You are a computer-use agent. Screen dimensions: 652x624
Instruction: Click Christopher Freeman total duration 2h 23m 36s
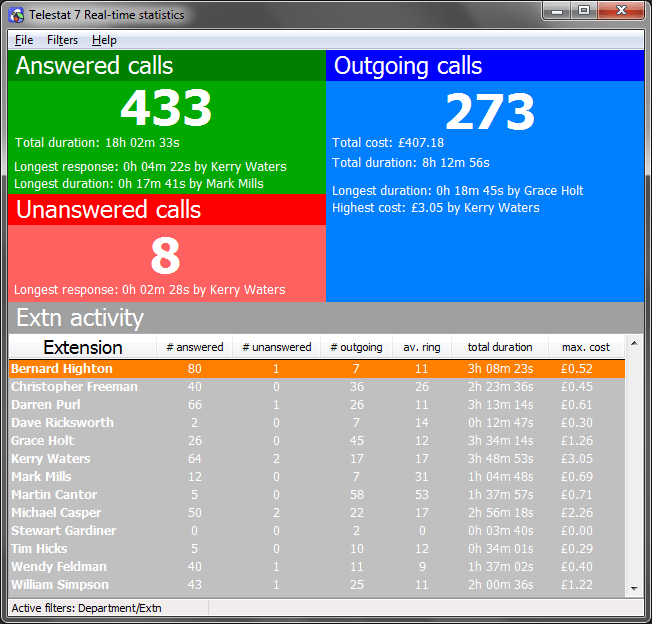coord(500,387)
